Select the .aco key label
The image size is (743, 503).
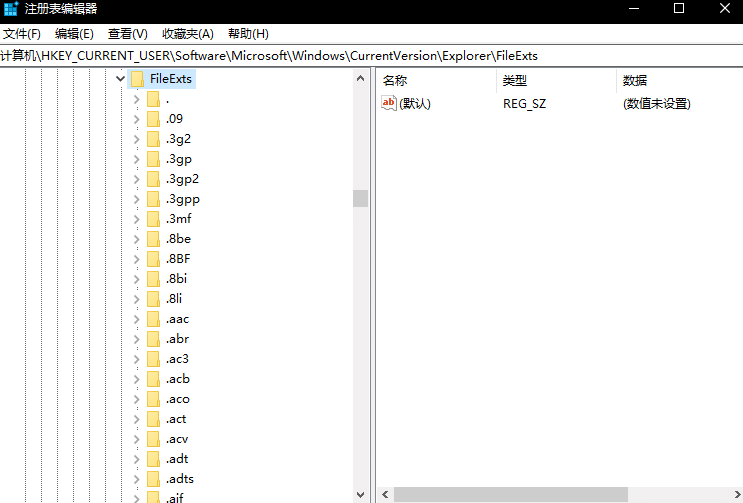pyautogui.click(x=178, y=399)
